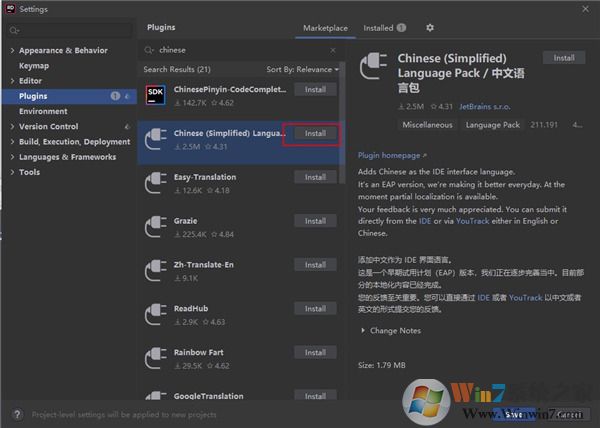Expand the Tools section
The width and height of the screenshot is (600, 428).
12,172
